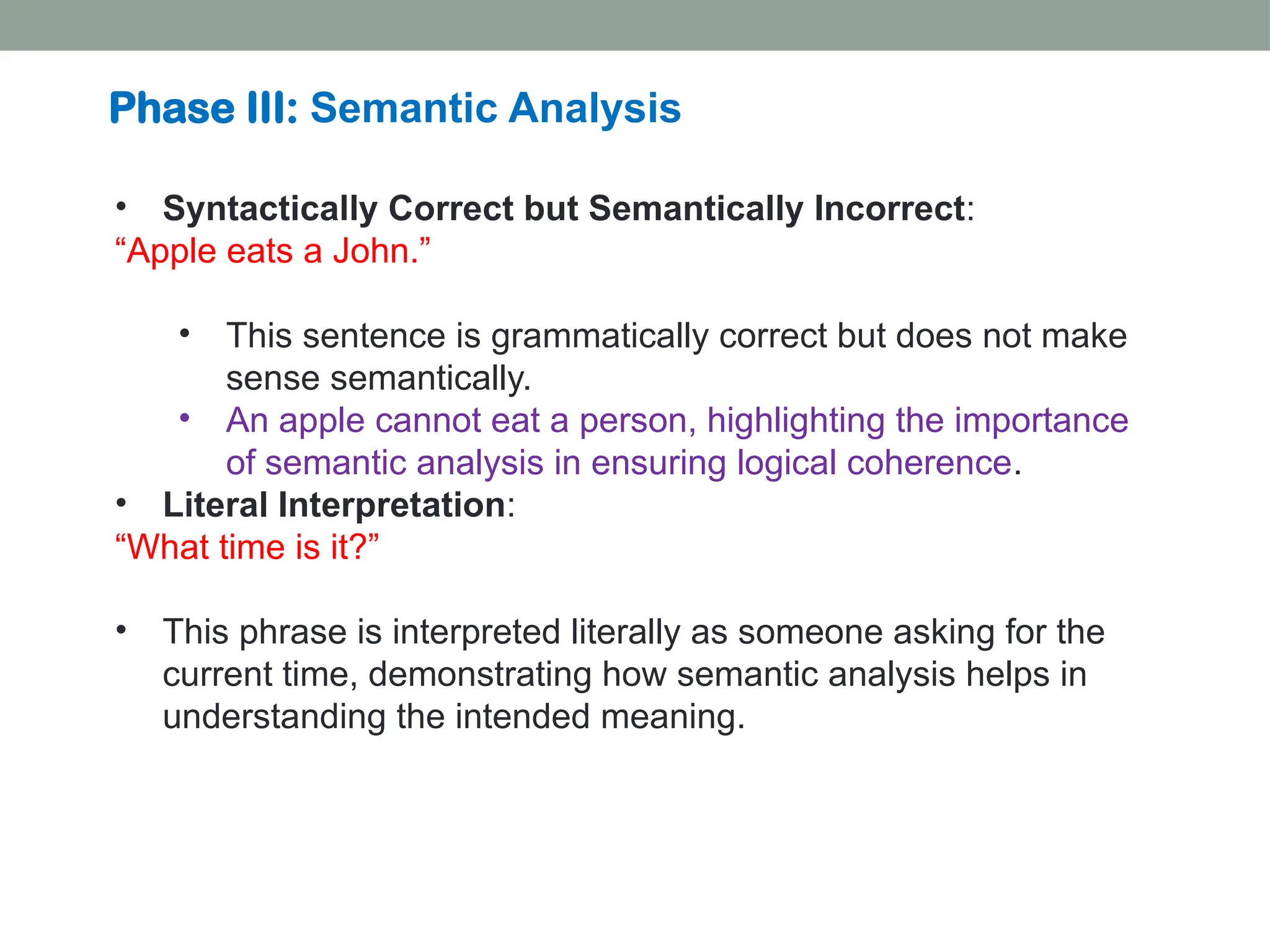Click the red text 'What time is it?'
1270x952 pixels.
pos(247,547)
